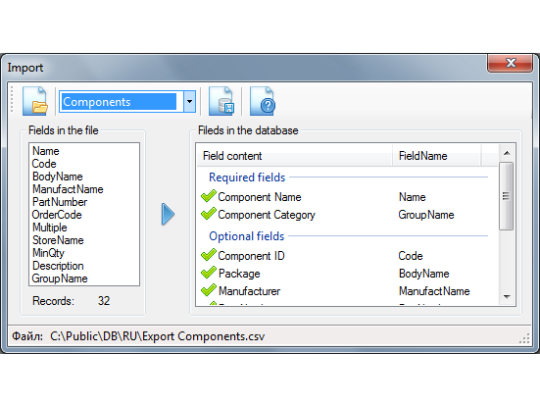Click the Field content column header

tap(295, 156)
